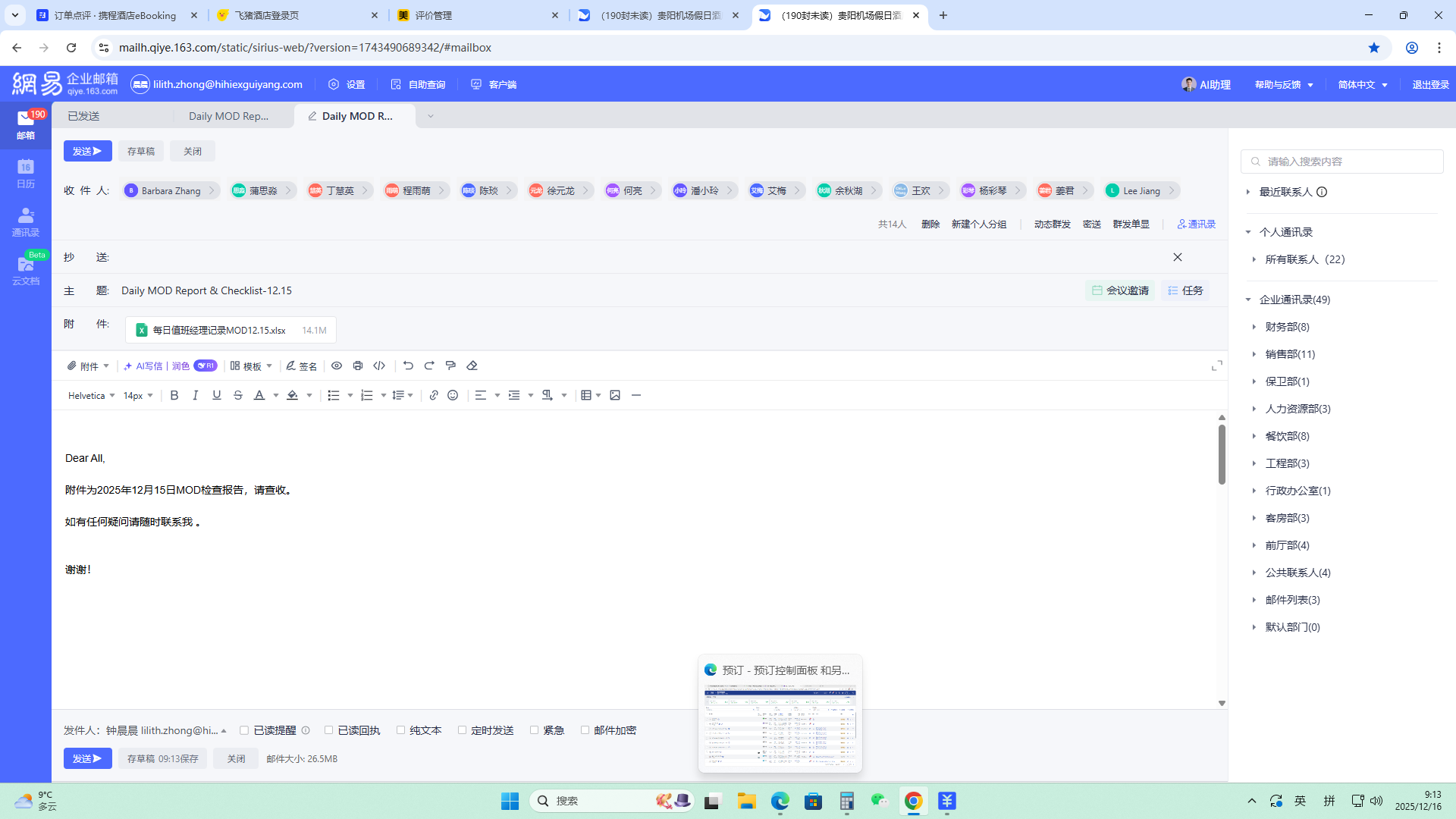Click the clear formatting eraser icon
This screenshot has width=1456, height=819.
tap(472, 366)
